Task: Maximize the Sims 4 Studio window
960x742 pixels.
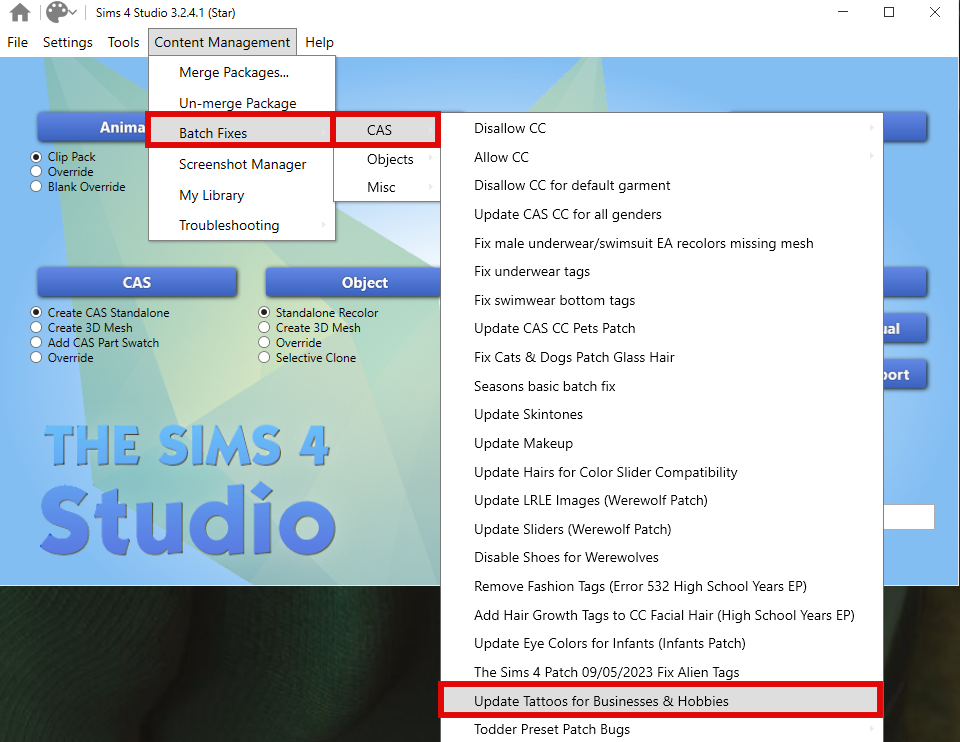Action: click(889, 12)
